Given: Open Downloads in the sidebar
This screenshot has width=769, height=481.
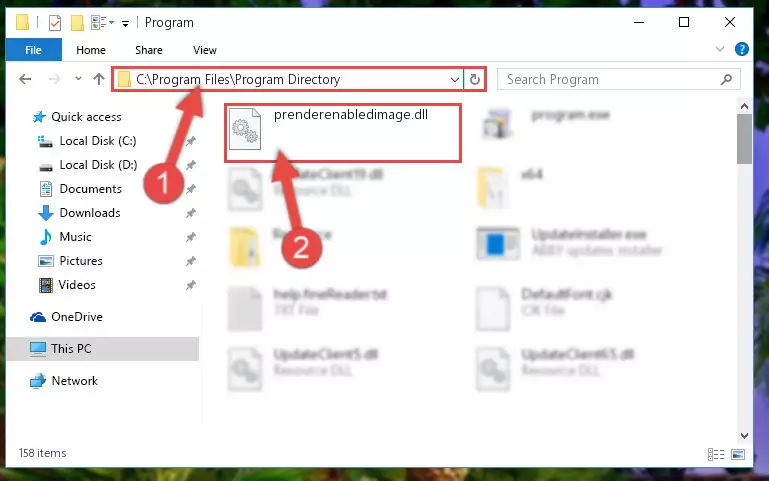Looking at the screenshot, I should 90,213.
